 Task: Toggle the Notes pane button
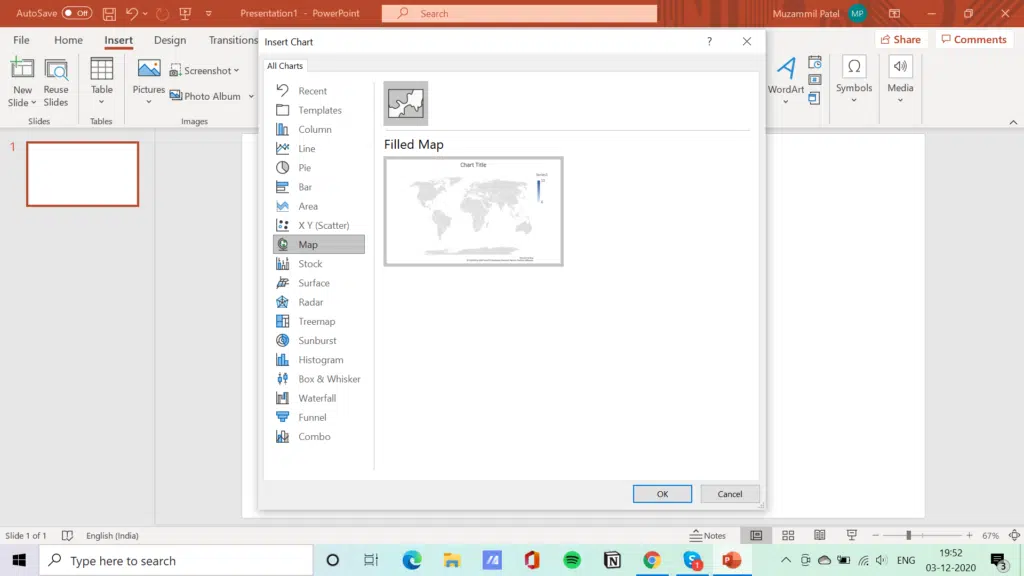[708, 536]
